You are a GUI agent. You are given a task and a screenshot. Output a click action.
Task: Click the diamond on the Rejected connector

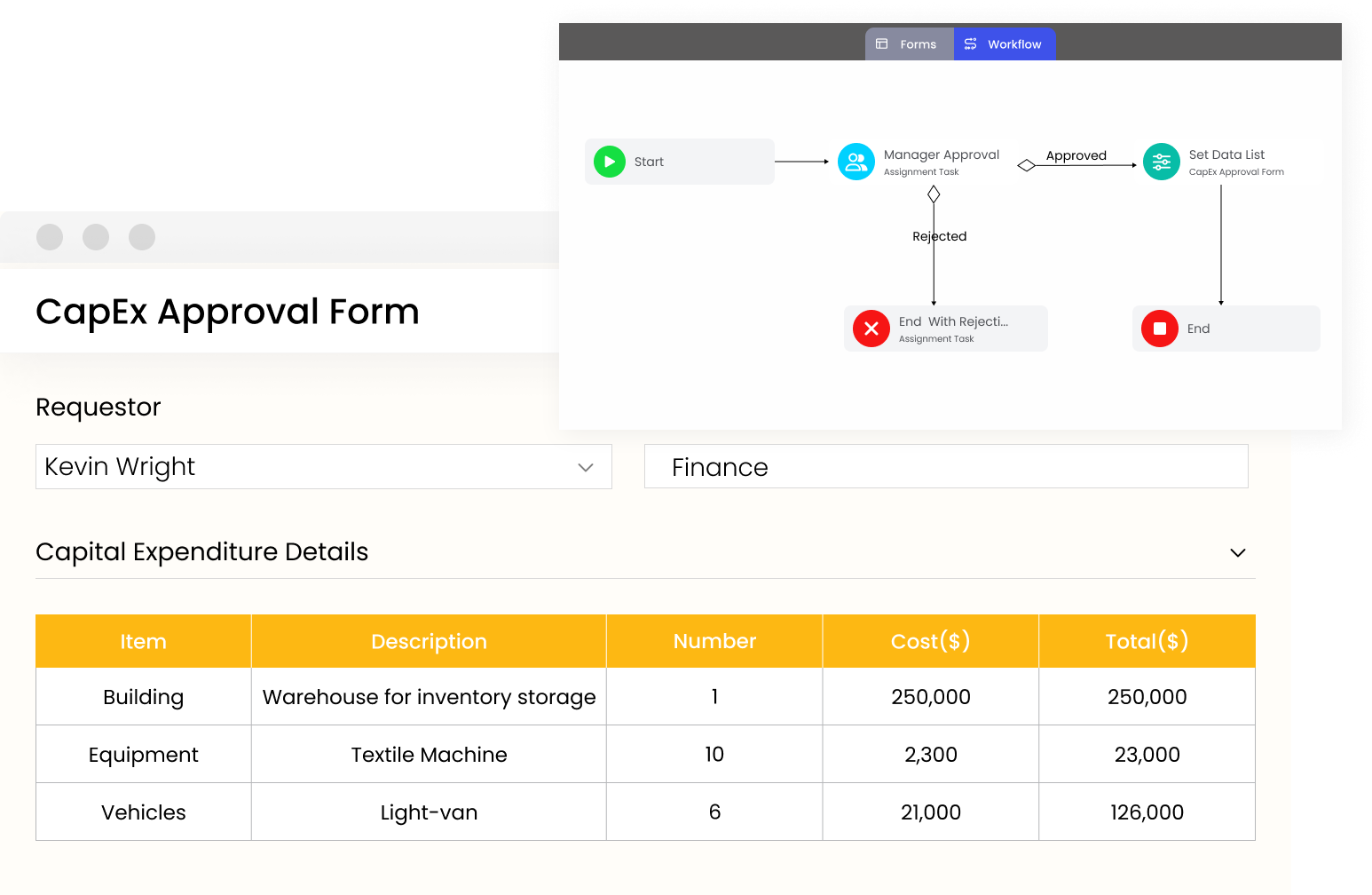click(934, 194)
